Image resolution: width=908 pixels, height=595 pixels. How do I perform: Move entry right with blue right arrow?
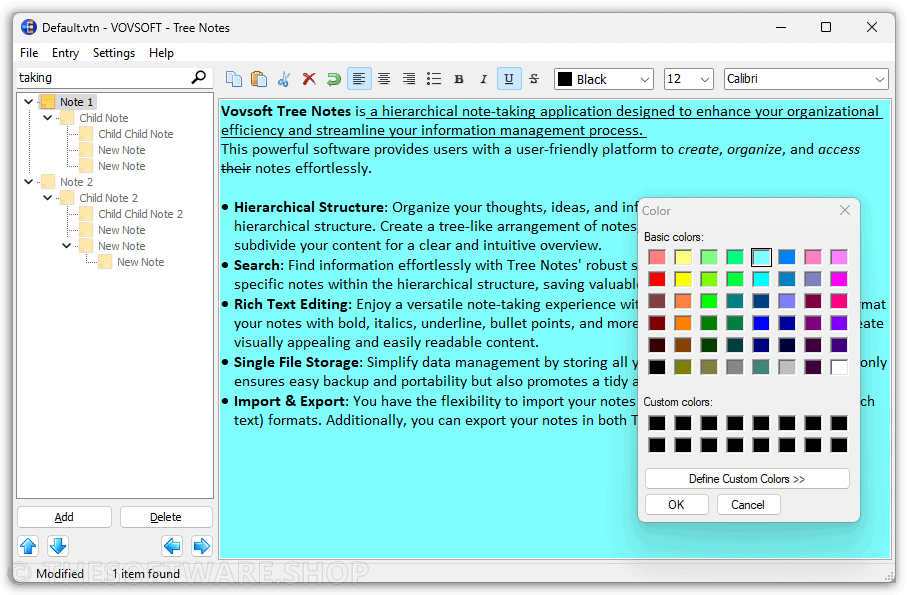click(202, 546)
